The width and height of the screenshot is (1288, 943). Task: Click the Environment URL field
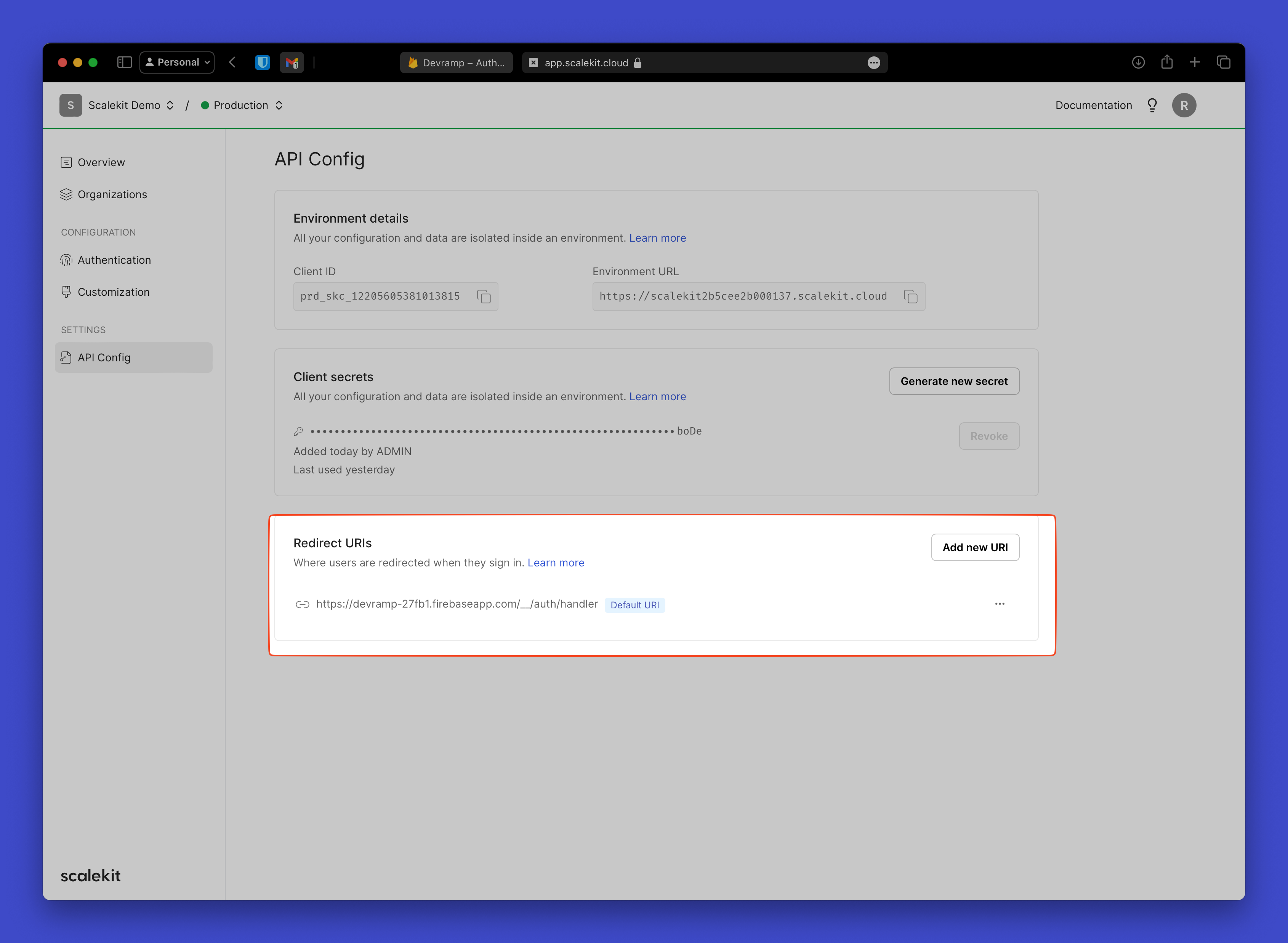pyautogui.click(x=742, y=296)
